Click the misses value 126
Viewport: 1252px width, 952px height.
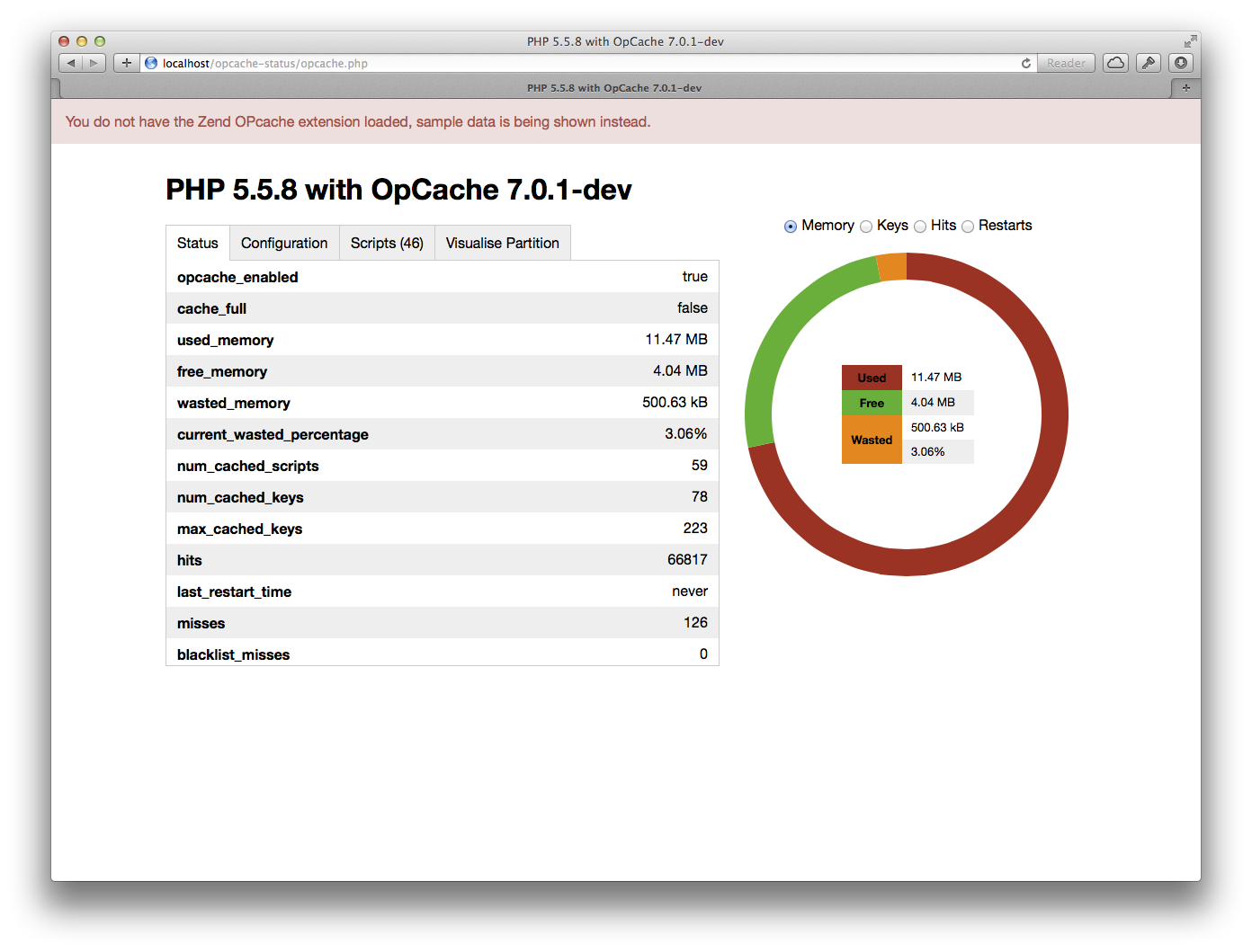pyautogui.click(x=695, y=622)
